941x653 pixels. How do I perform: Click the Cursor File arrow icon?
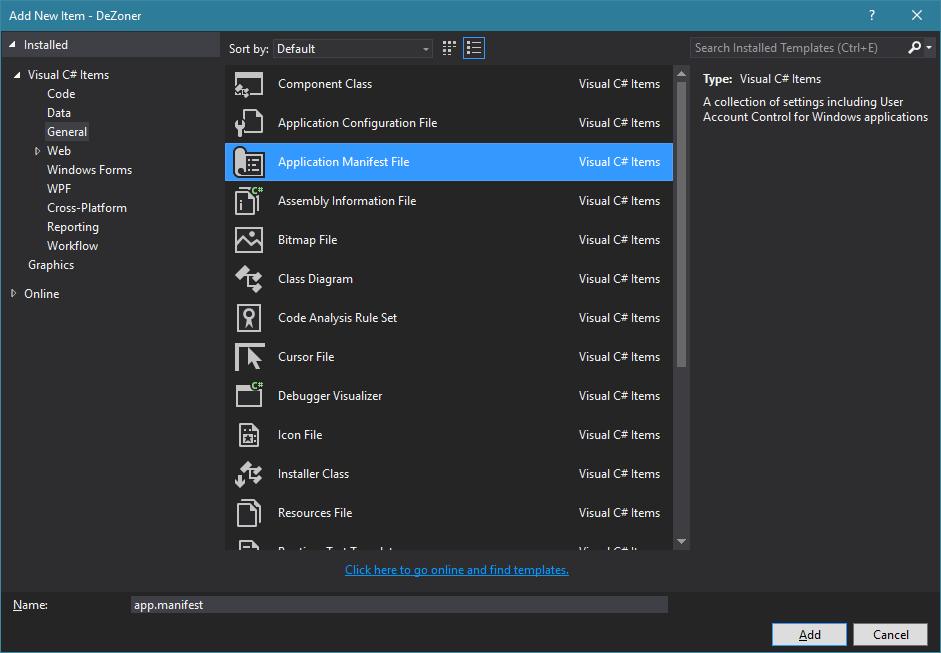[248, 357]
